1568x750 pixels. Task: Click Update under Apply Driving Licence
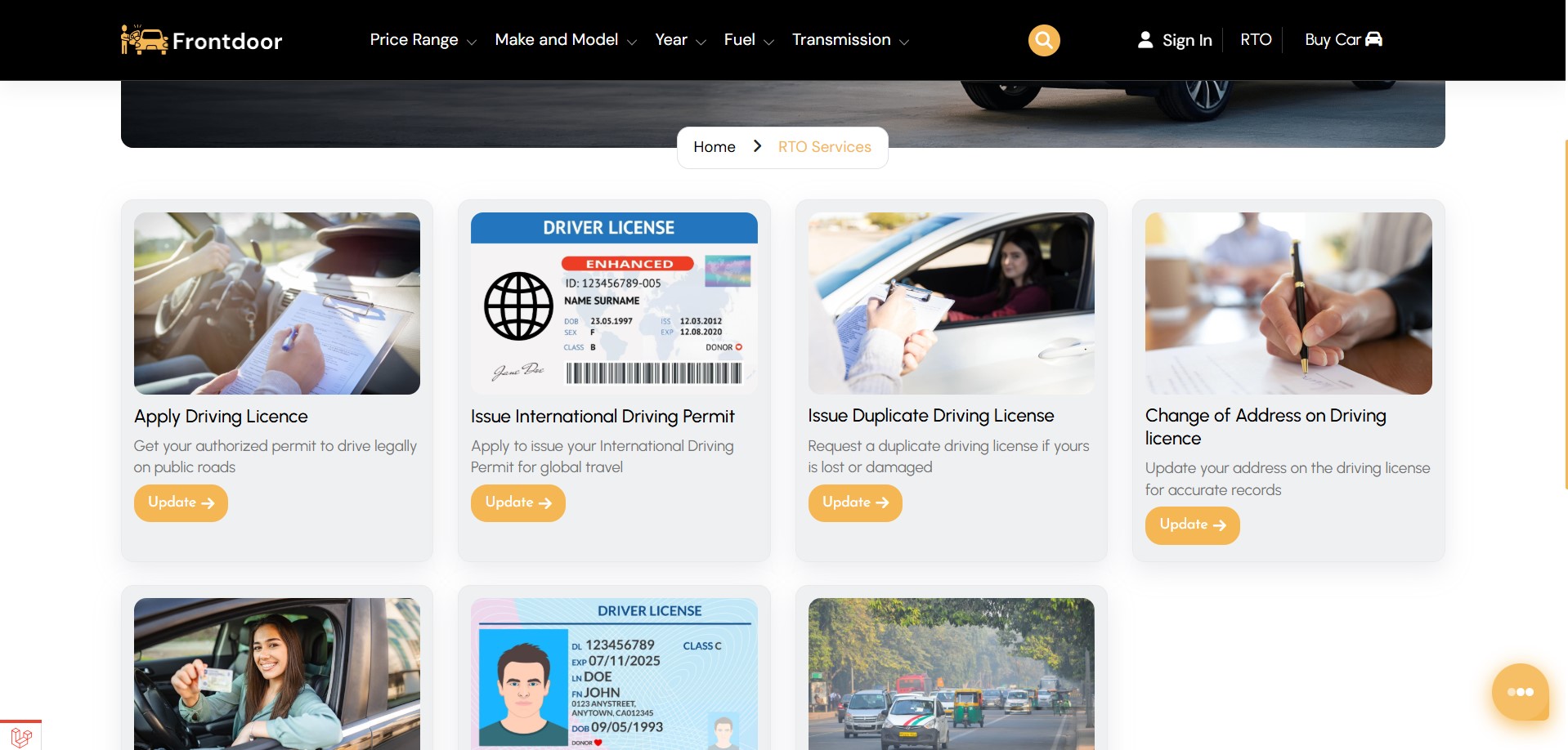(181, 502)
